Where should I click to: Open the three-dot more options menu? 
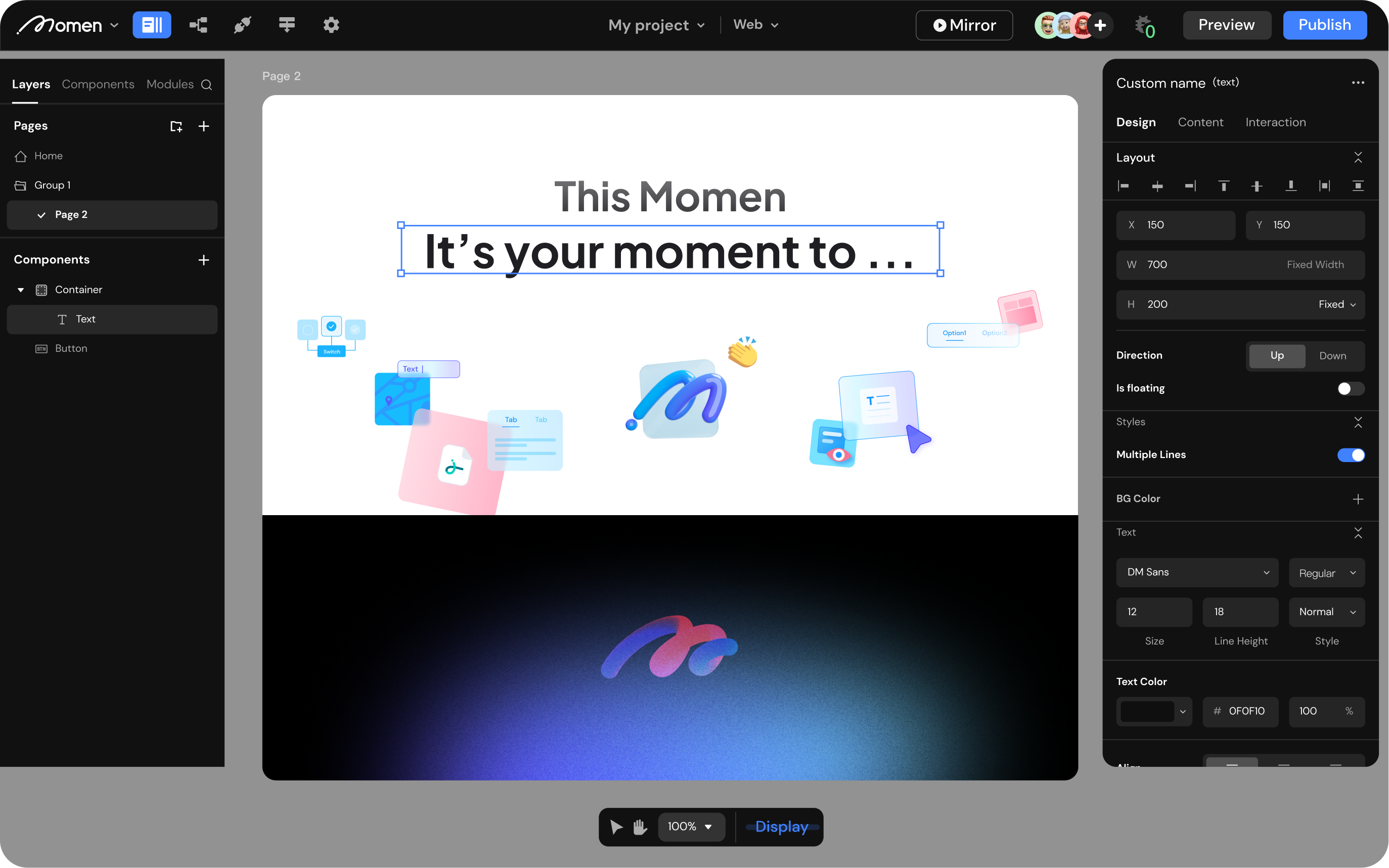coord(1358,83)
